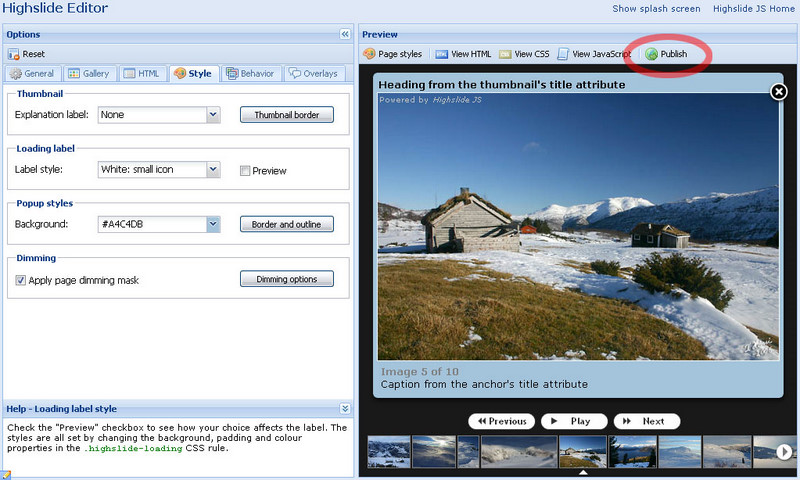Select the first thumbnail in the strip

click(x=388, y=452)
